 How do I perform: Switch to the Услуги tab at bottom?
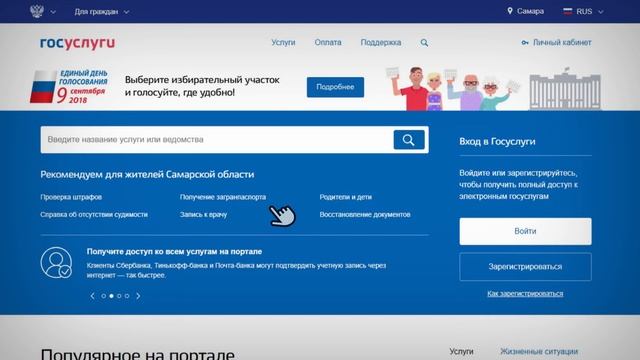(461, 351)
